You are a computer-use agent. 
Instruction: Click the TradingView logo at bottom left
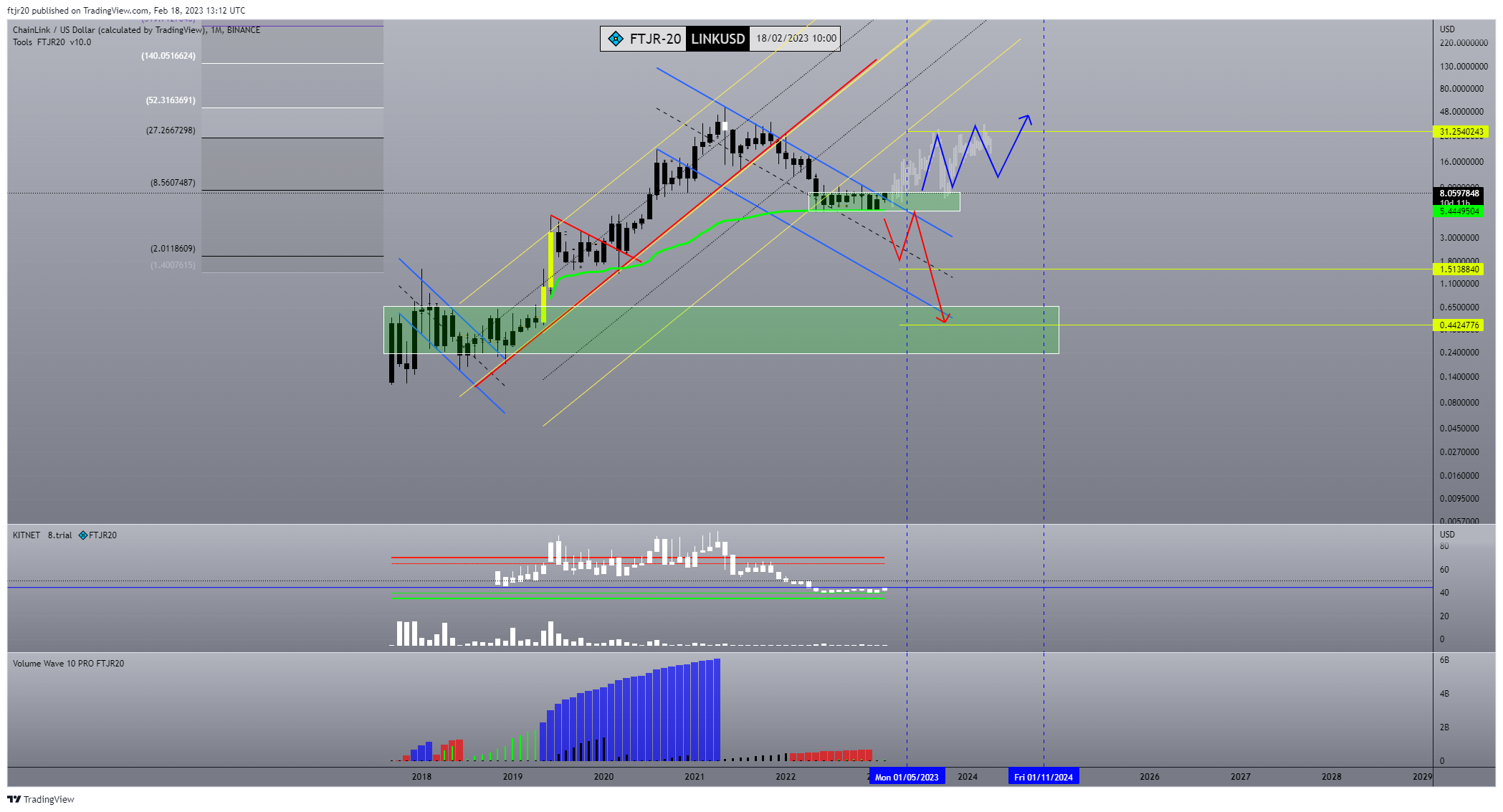point(41,799)
